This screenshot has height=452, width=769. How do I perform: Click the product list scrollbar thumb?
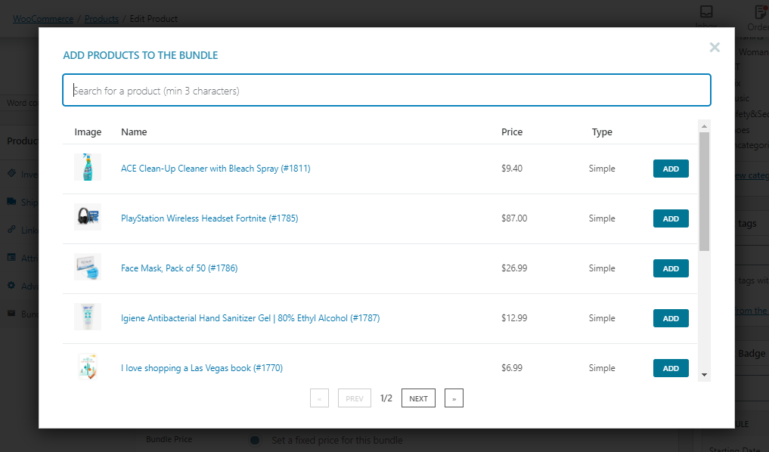point(704,191)
